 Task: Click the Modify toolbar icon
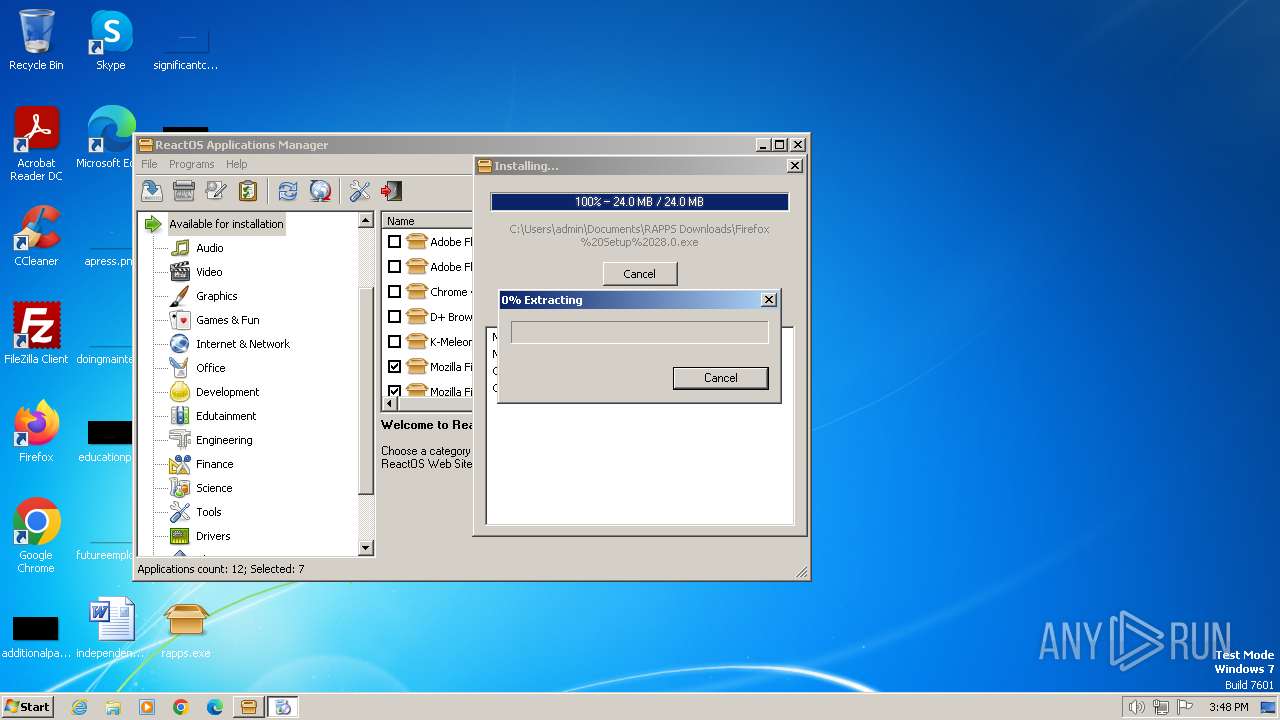pos(216,191)
